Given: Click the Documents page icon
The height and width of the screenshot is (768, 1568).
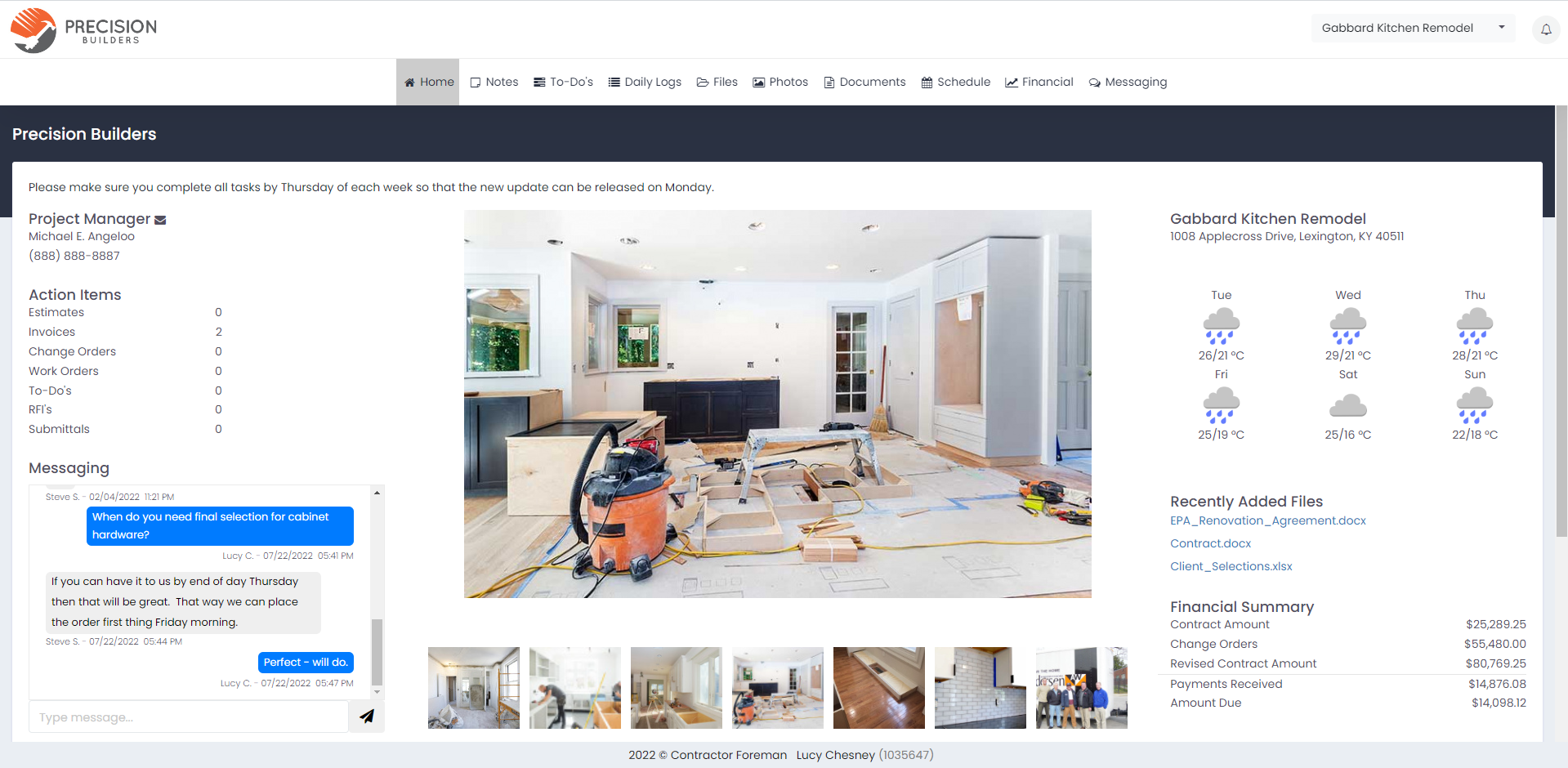Looking at the screenshot, I should click(x=829, y=82).
